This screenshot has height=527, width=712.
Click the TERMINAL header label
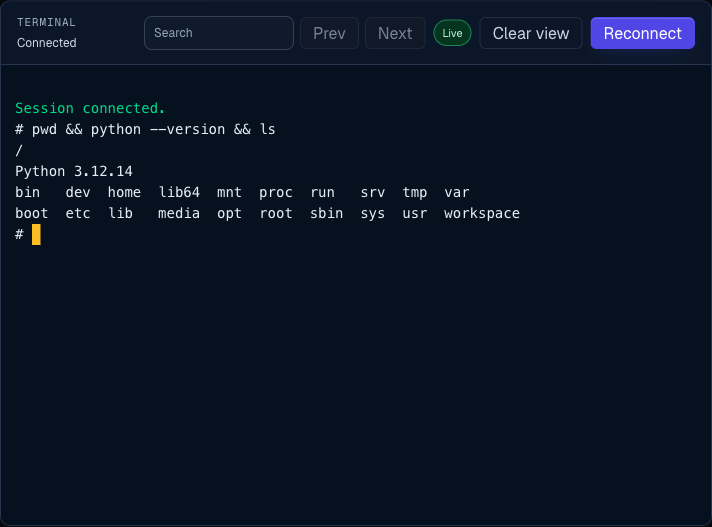[46, 22]
